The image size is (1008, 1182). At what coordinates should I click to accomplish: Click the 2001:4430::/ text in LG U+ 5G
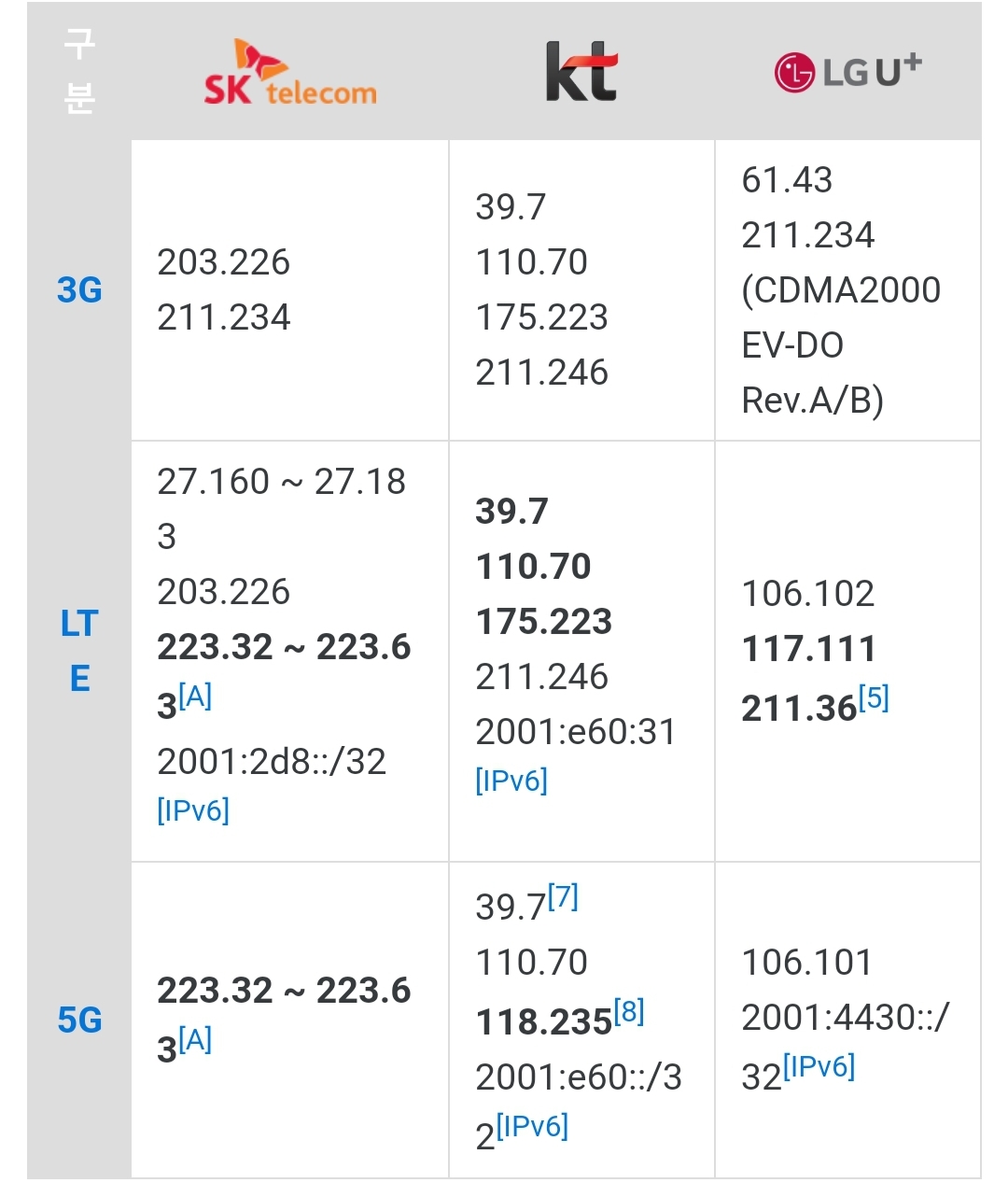pyautogui.click(x=845, y=1018)
